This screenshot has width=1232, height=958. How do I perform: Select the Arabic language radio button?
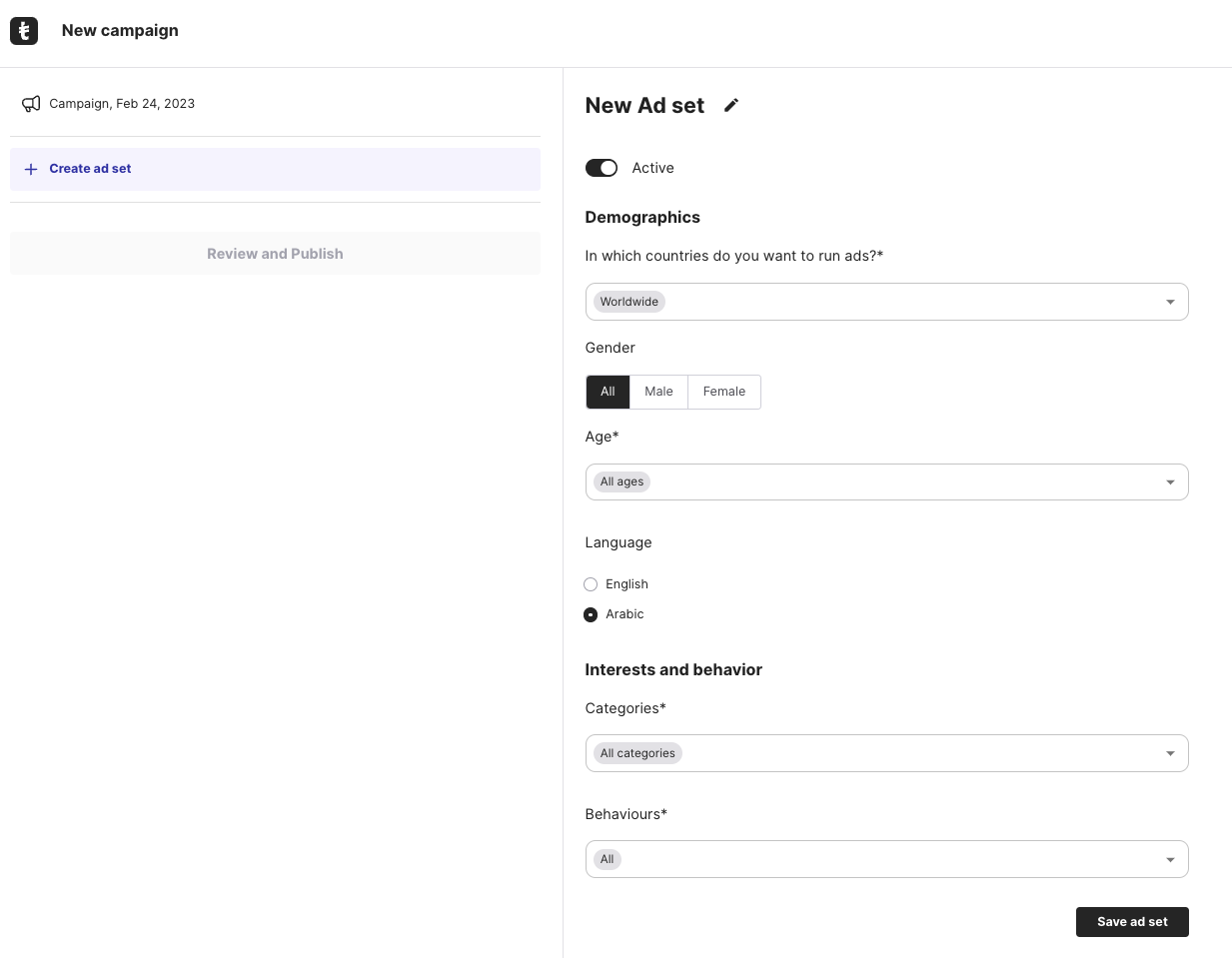pos(591,614)
